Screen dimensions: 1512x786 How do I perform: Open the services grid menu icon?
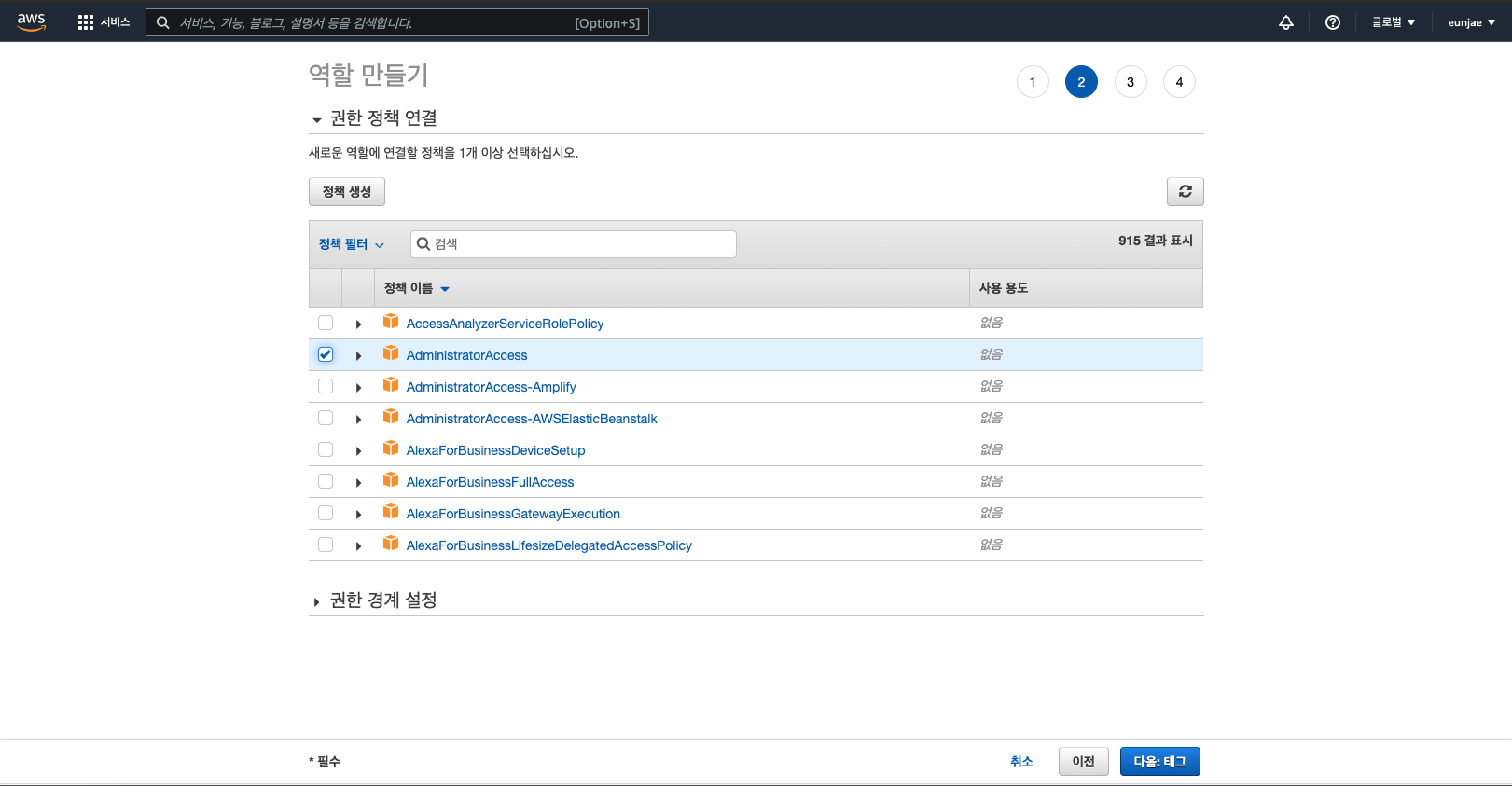(86, 22)
